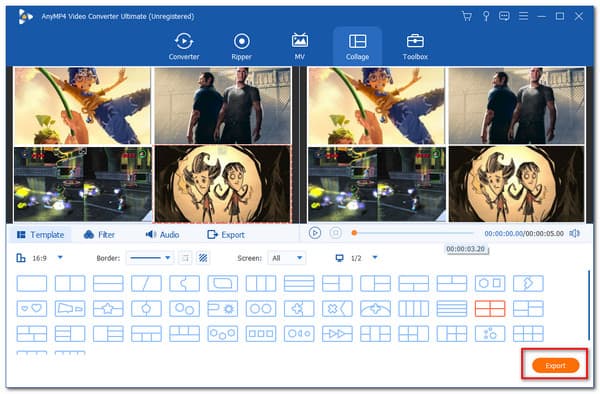
Task: Open the Filter tab
Action: (99, 234)
